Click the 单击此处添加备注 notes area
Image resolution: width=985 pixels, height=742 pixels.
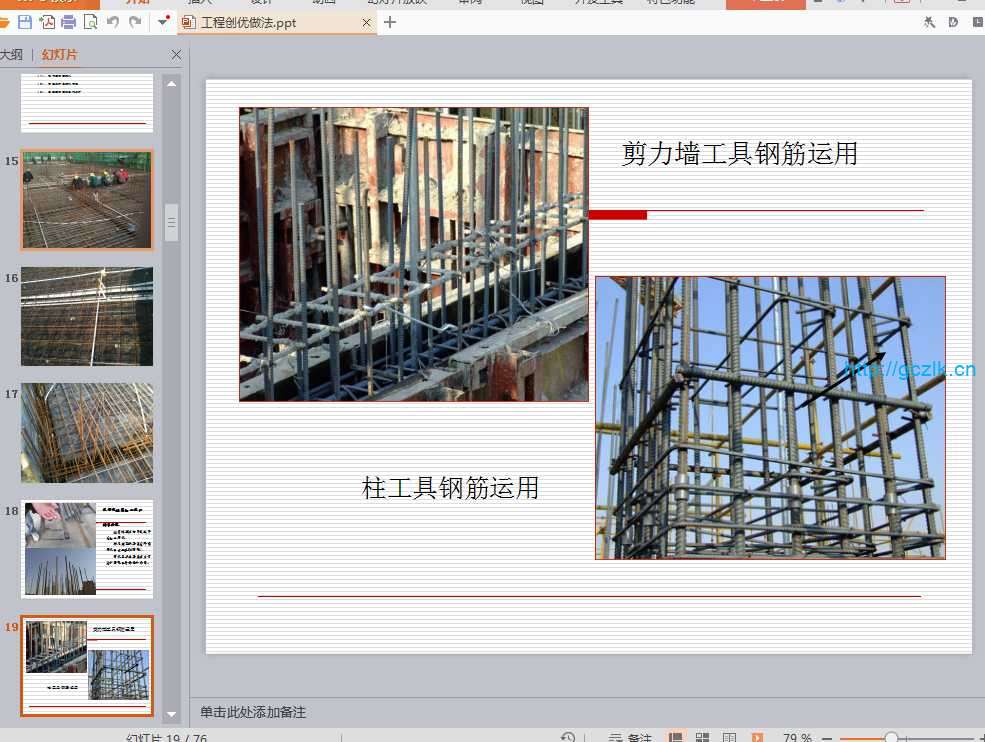(x=253, y=712)
